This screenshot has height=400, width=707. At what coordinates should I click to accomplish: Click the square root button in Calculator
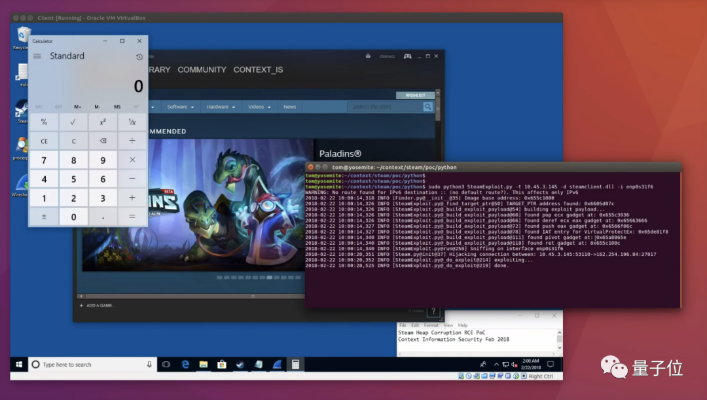72,122
